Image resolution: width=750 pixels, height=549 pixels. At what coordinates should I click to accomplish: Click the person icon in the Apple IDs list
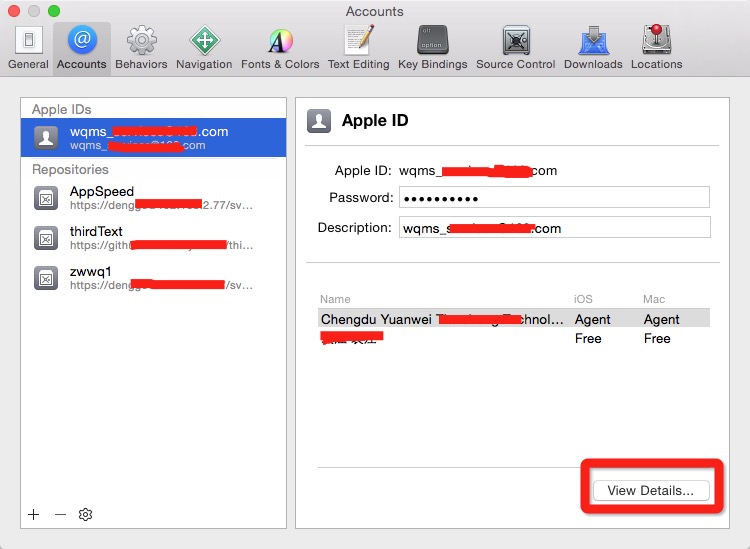tap(46, 138)
